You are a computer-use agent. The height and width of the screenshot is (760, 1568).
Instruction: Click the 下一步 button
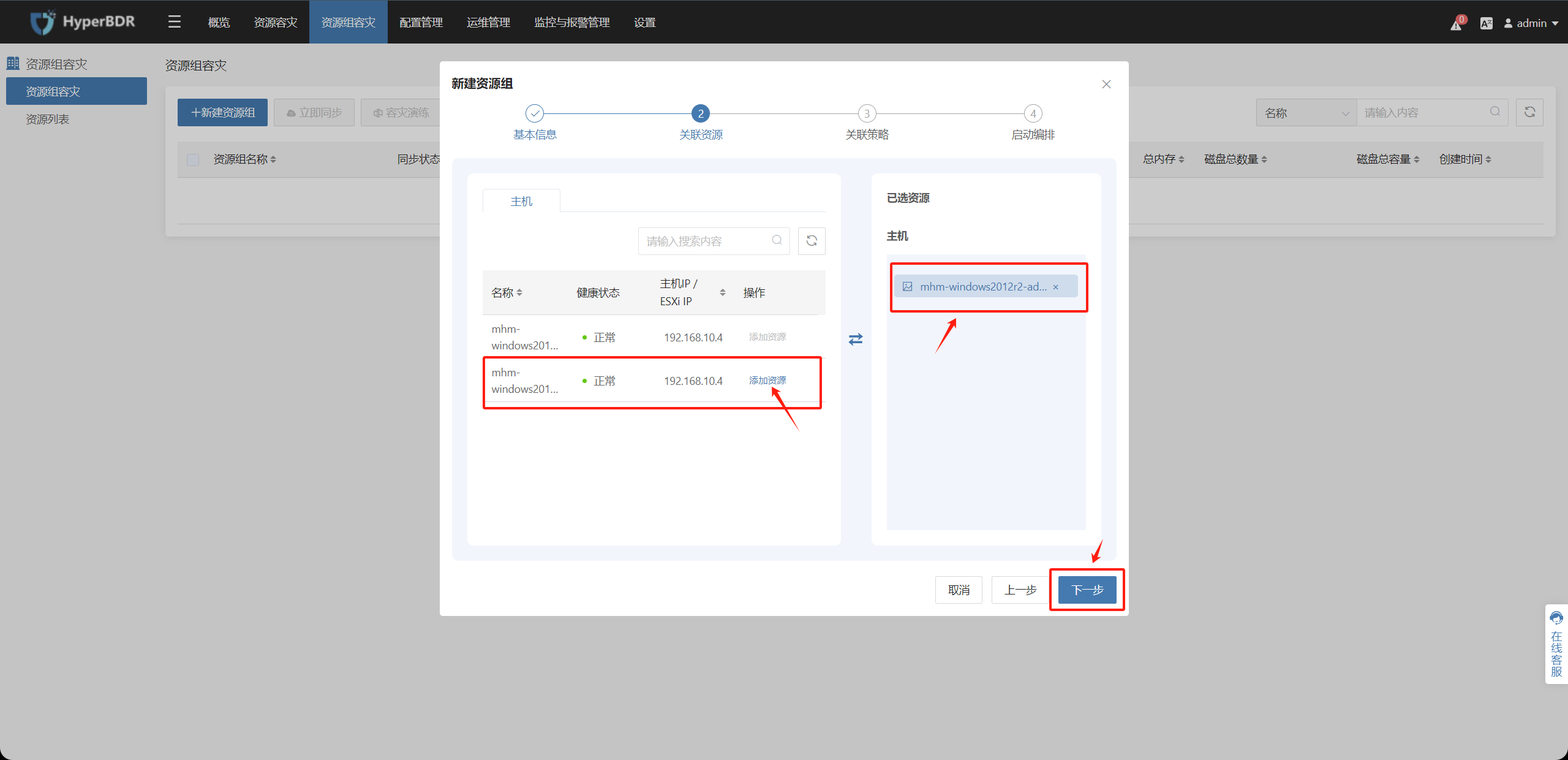1087,590
